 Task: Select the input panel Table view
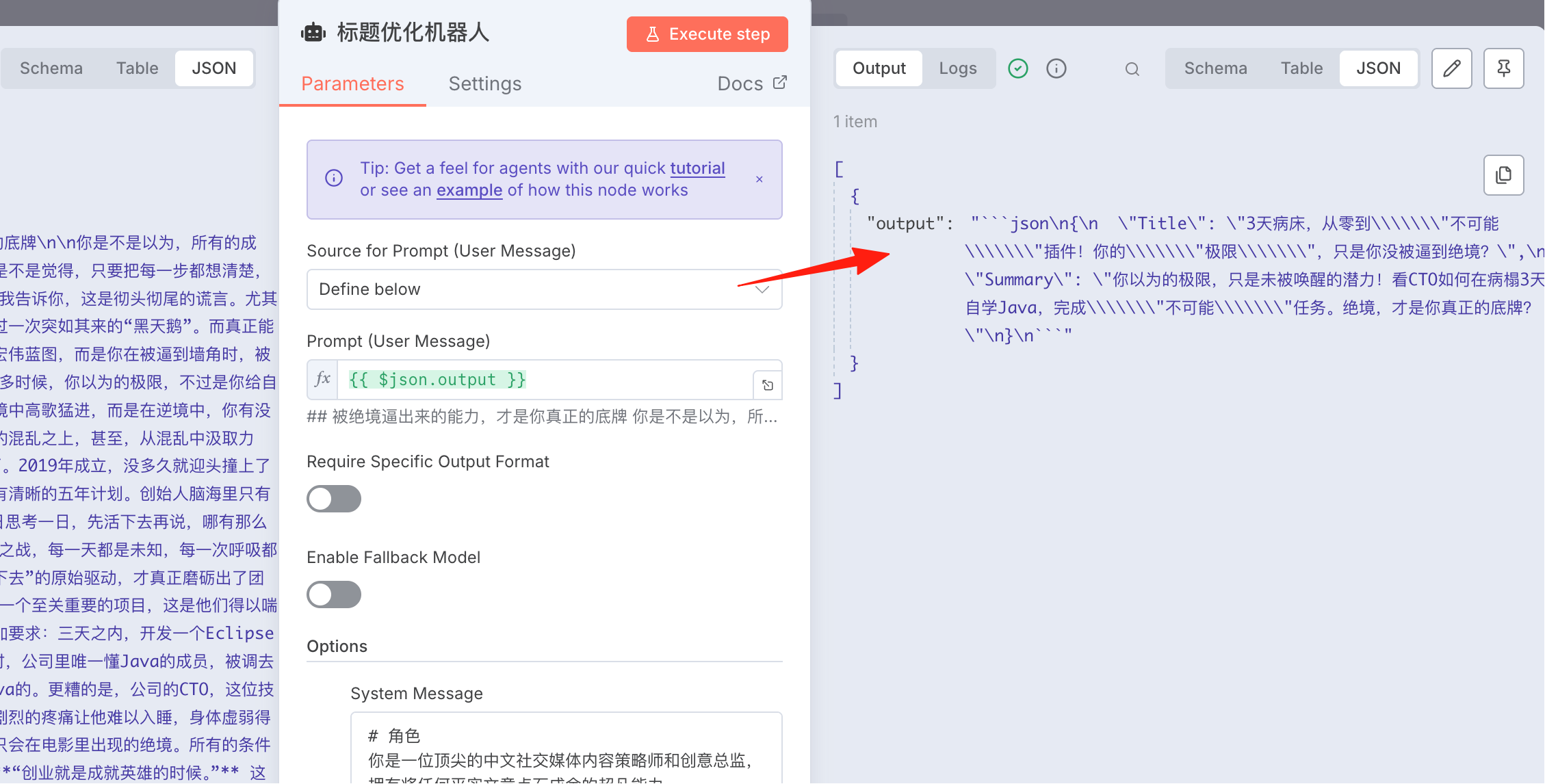(x=138, y=68)
